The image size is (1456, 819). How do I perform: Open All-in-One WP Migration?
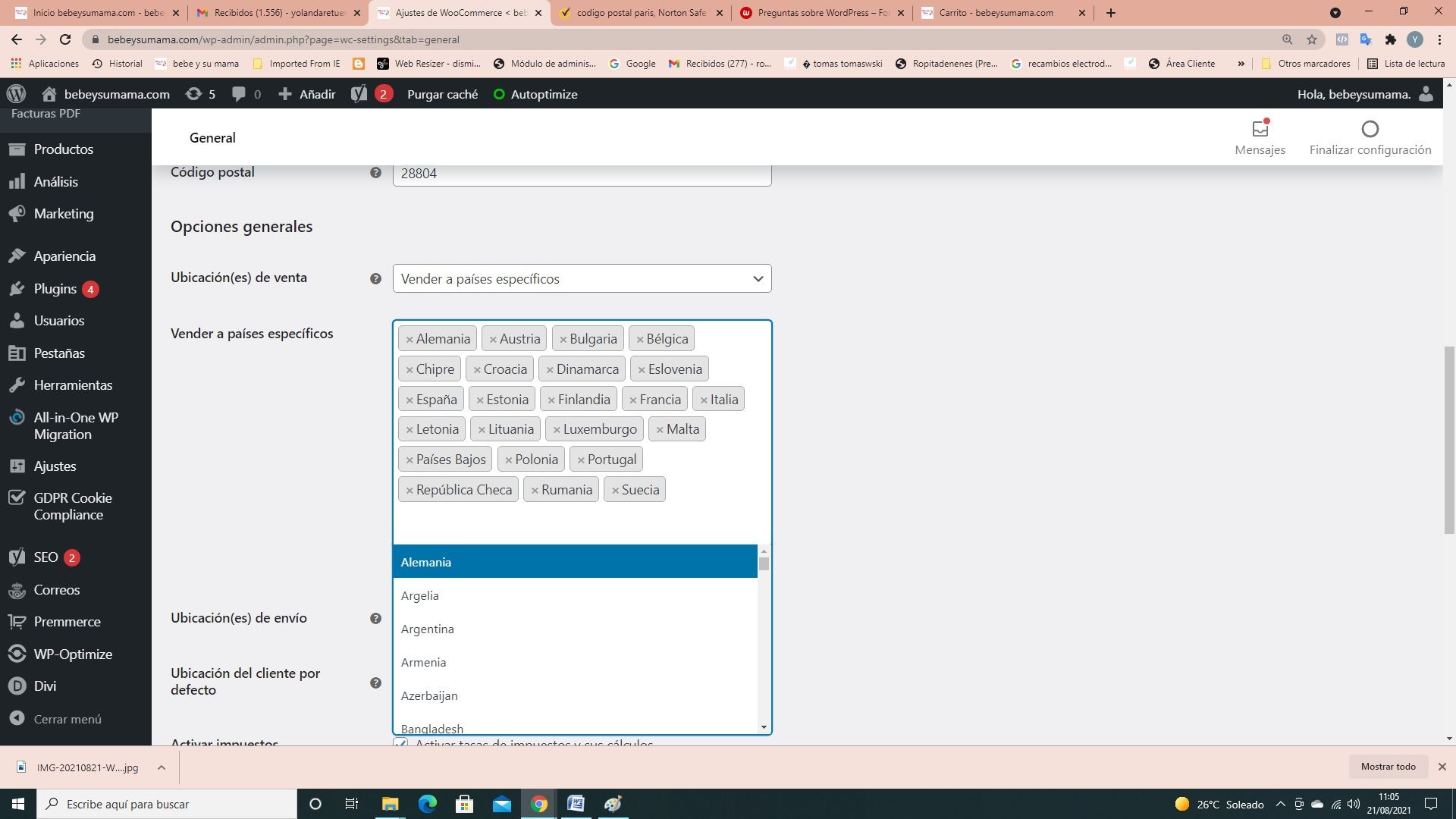(76, 426)
